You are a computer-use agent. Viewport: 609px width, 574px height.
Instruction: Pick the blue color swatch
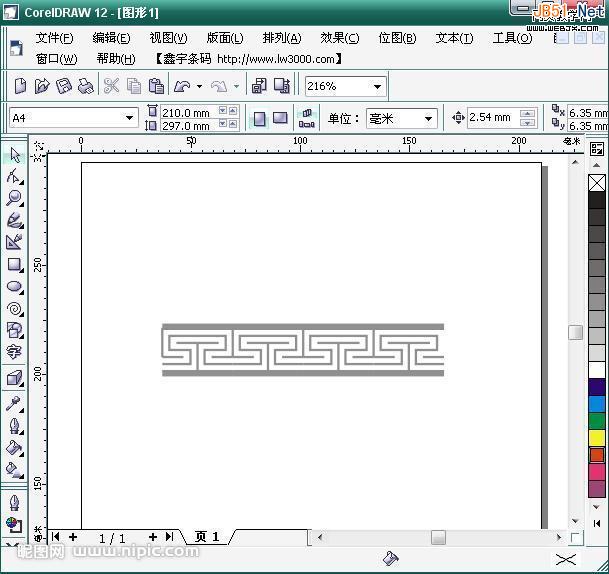[597, 404]
